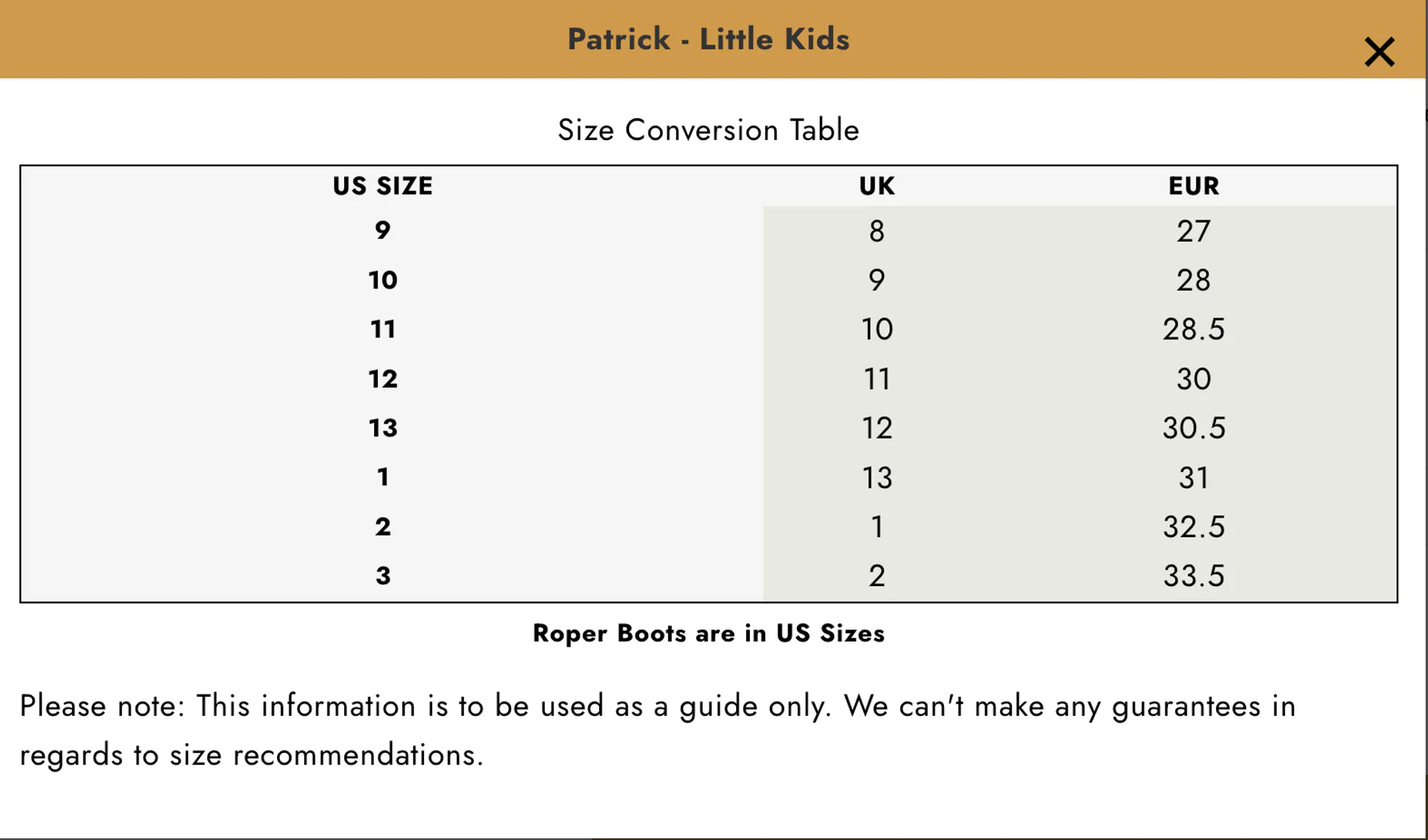Click UK size 13 cell
Viewport: 1428px width, 840px height.
click(877, 477)
